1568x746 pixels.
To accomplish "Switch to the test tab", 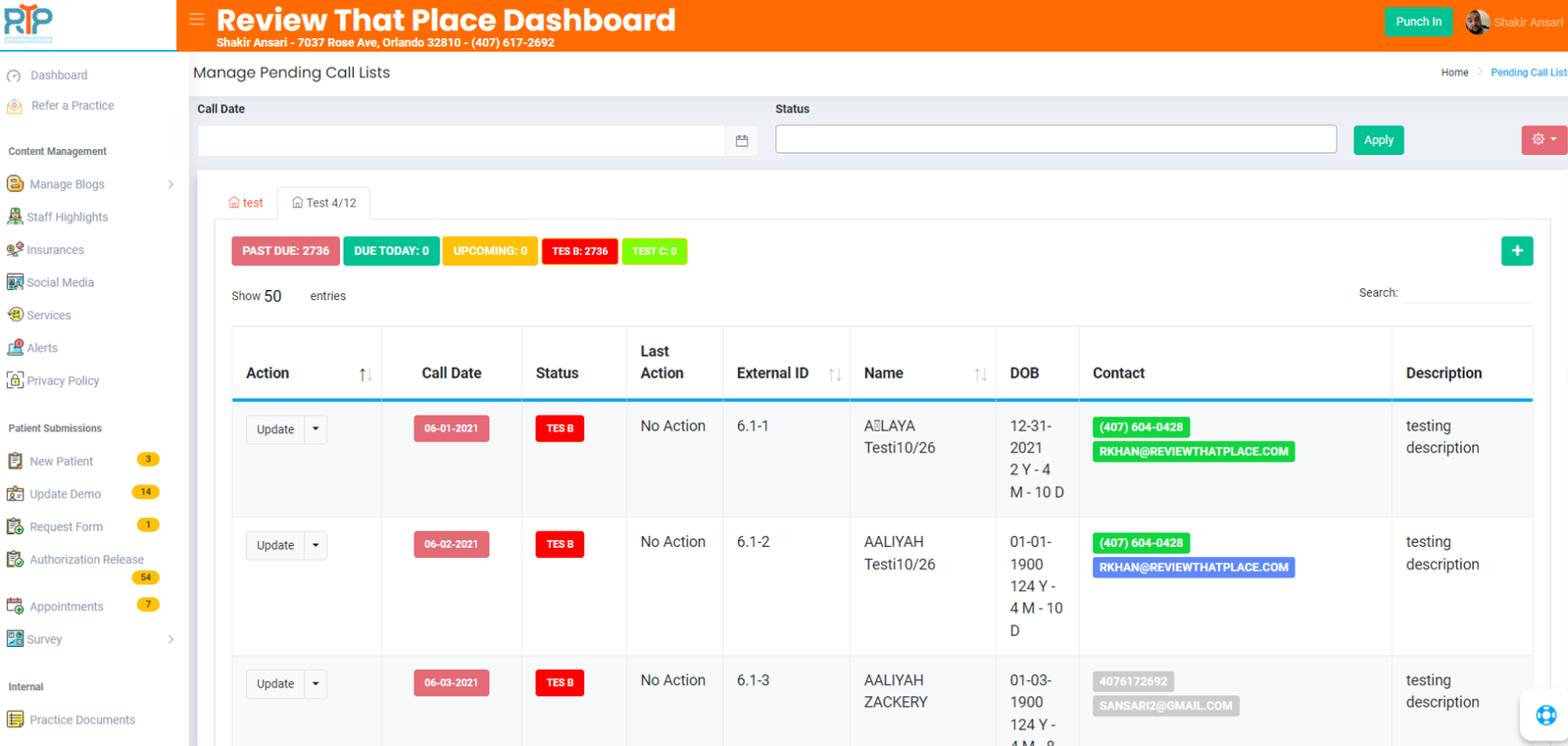I will point(246,203).
